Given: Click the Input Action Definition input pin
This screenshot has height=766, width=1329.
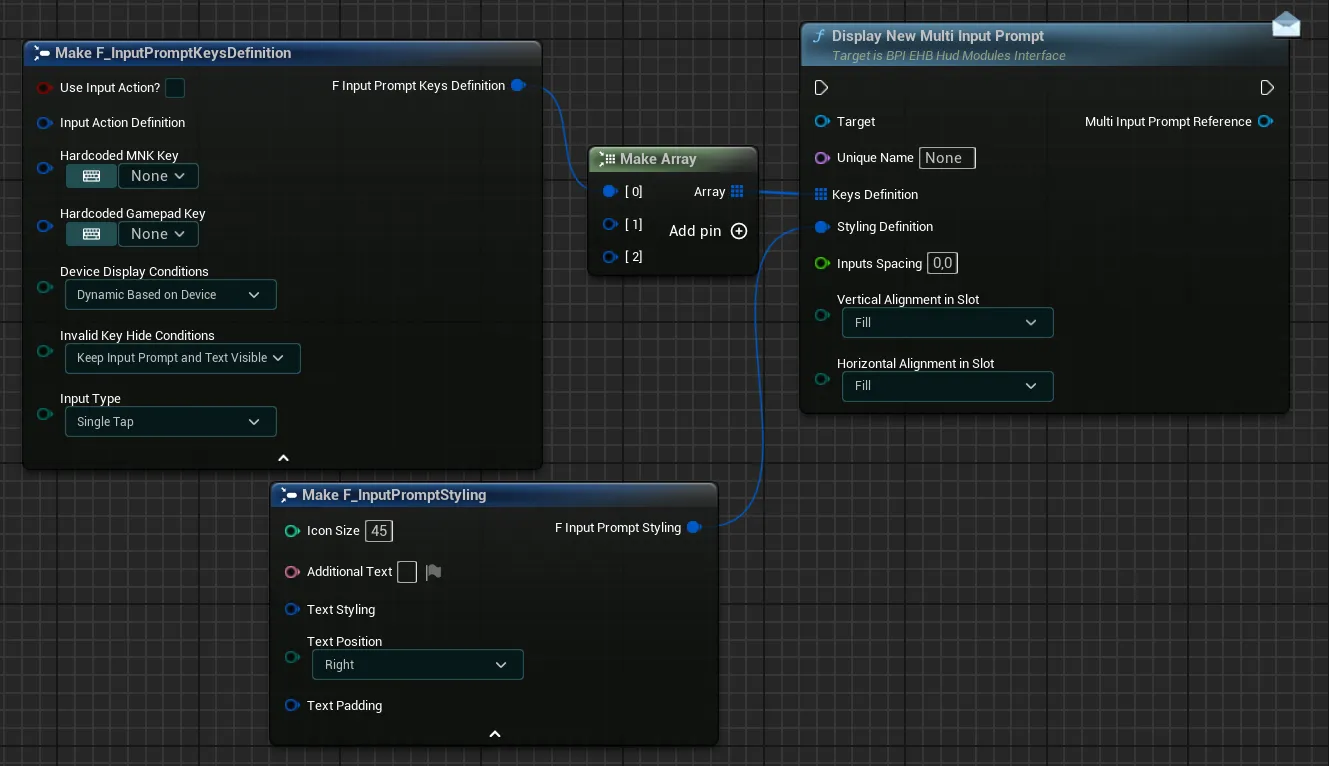Looking at the screenshot, I should tap(44, 123).
